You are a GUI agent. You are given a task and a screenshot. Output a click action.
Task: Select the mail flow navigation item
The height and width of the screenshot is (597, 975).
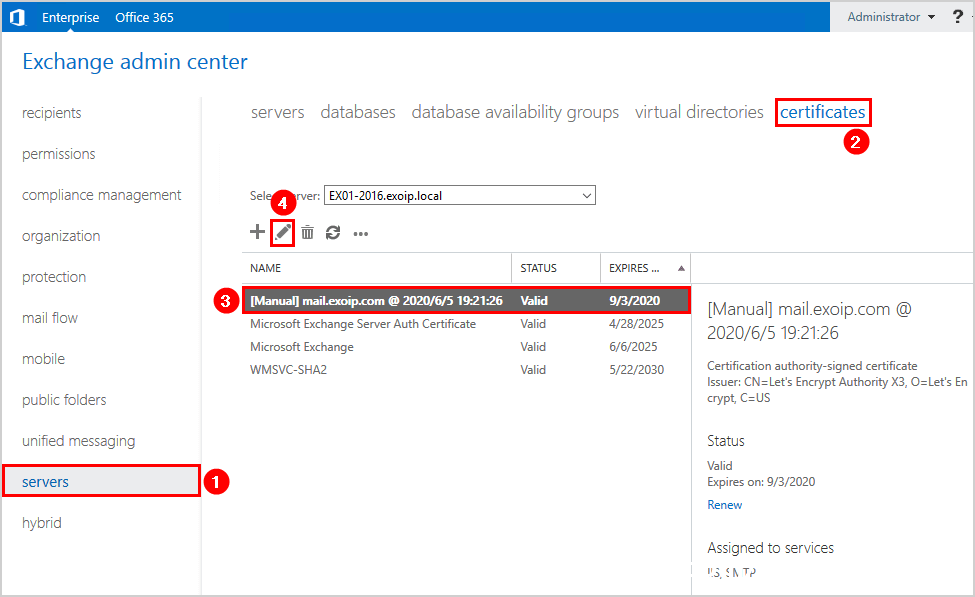click(50, 318)
